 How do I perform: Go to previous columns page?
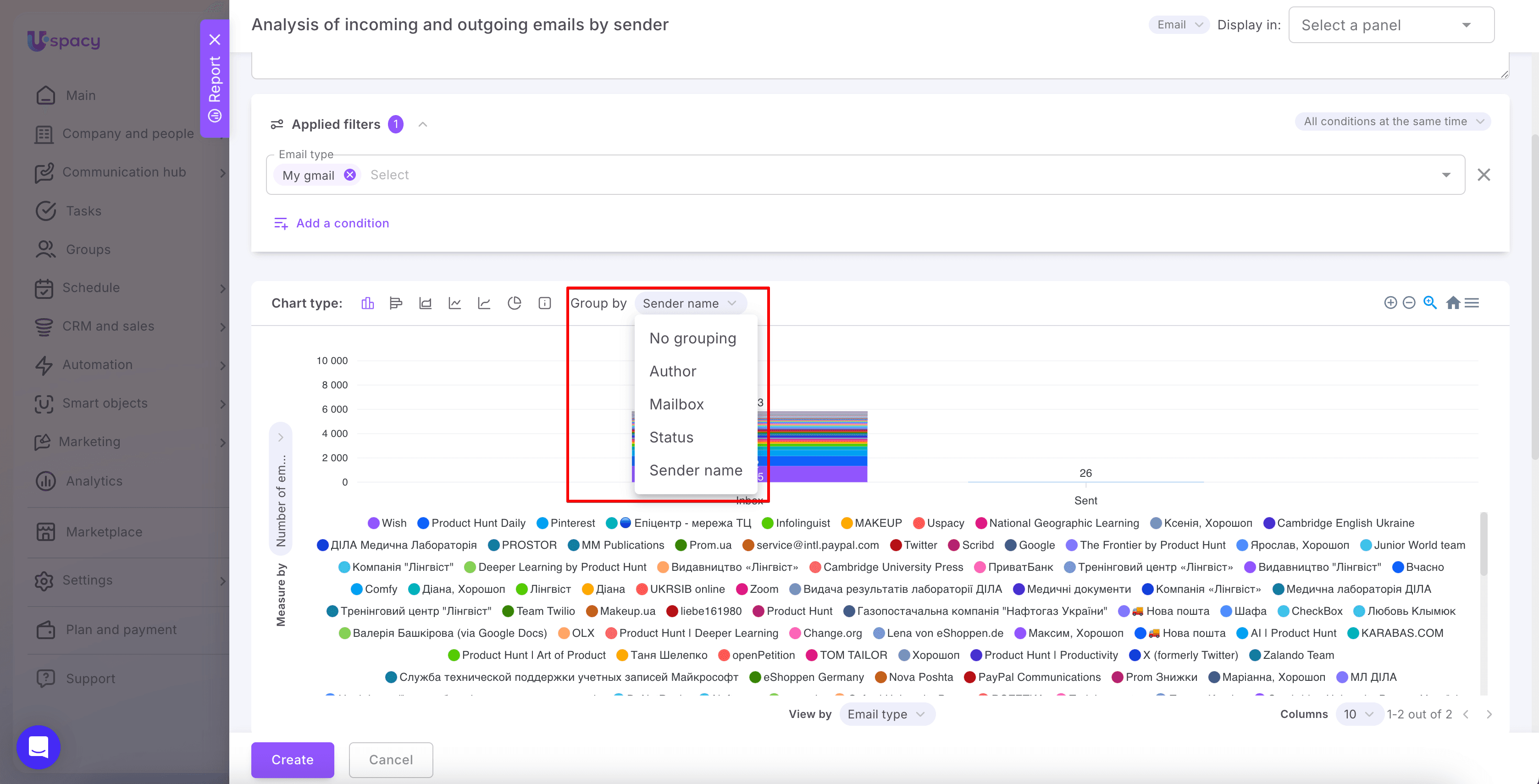pyautogui.click(x=1466, y=714)
